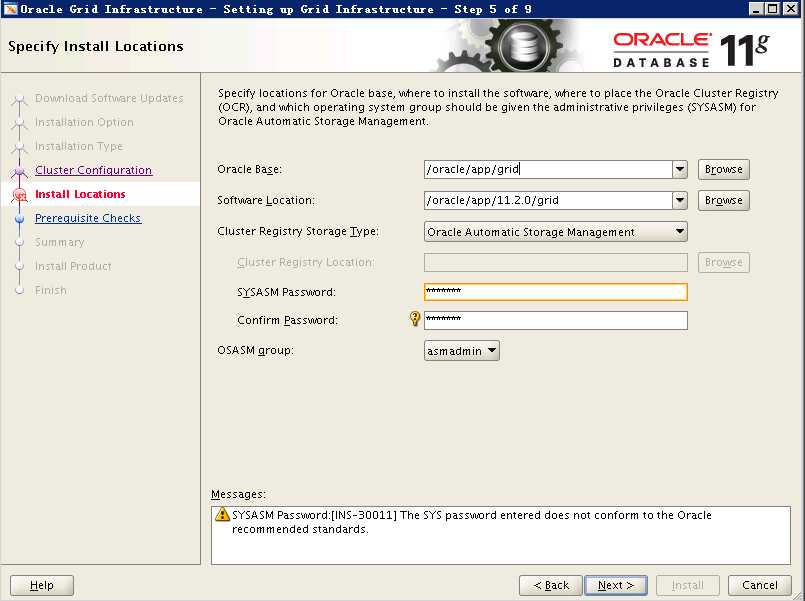Click the hint bulb icon beside Confirm Password
This screenshot has width=805, height=601.
pos(415,319)
